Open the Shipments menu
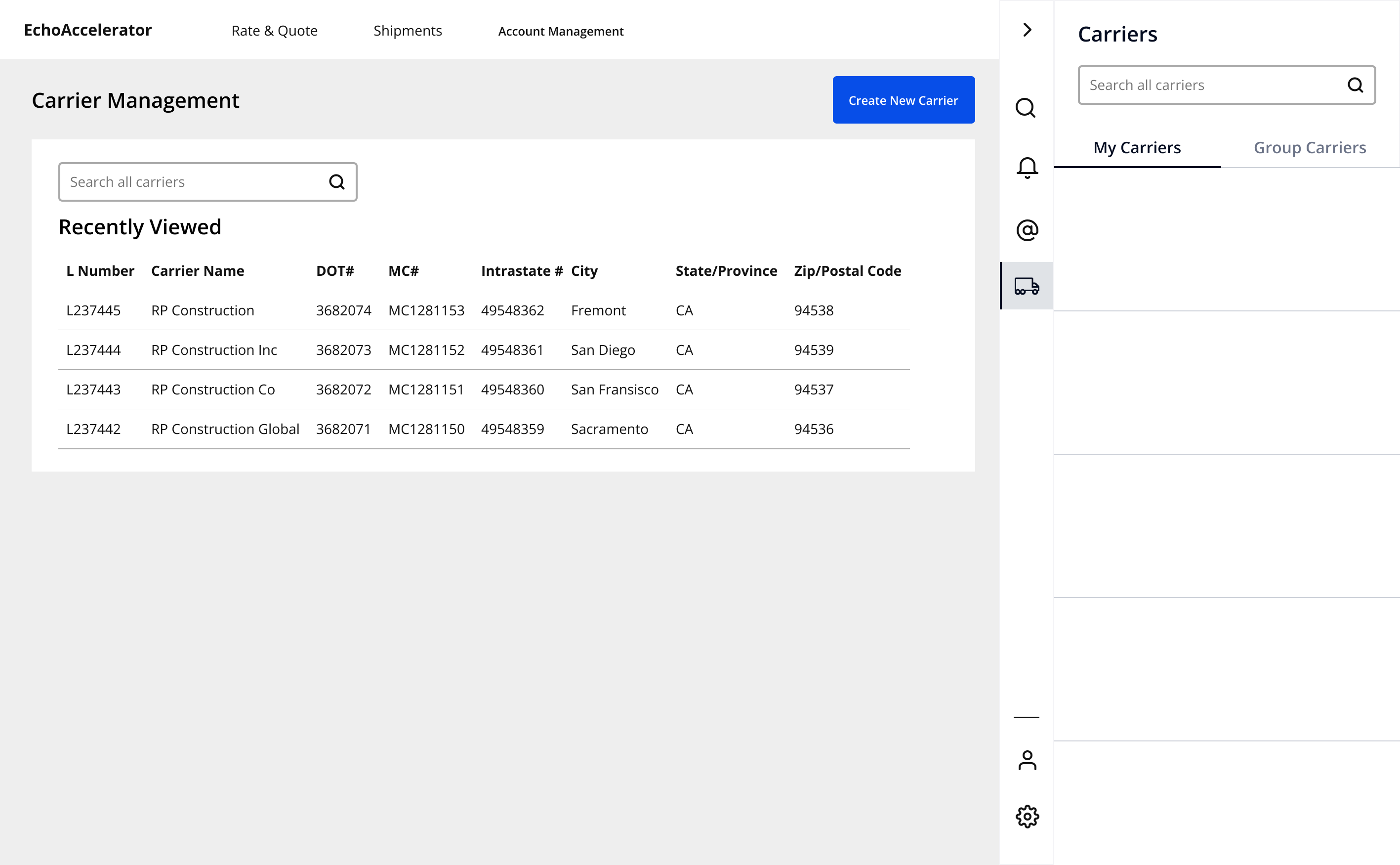1400x865 pixels. click(408, 31)
